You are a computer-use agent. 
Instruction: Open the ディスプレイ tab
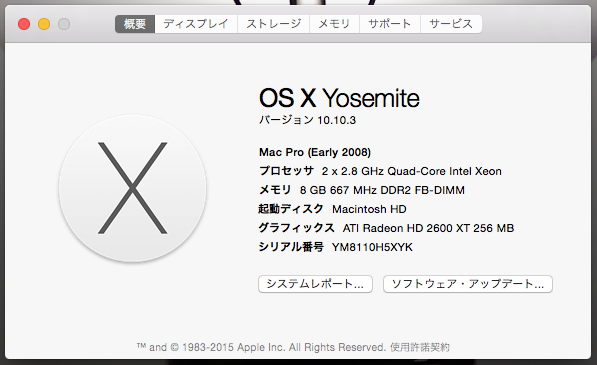(x=196, y=24)
